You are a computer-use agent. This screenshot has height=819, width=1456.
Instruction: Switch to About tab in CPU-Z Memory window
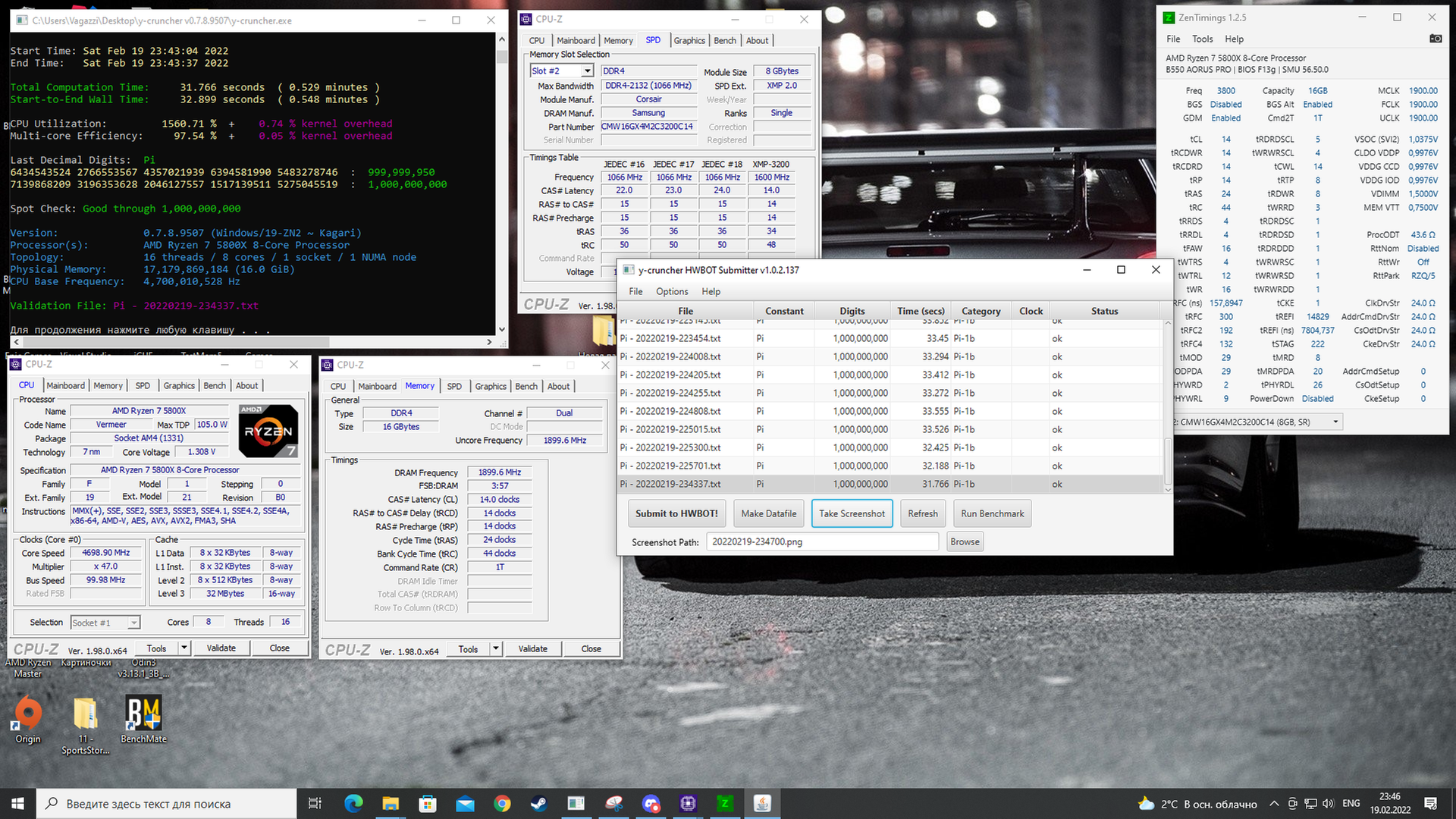(558, 386)
